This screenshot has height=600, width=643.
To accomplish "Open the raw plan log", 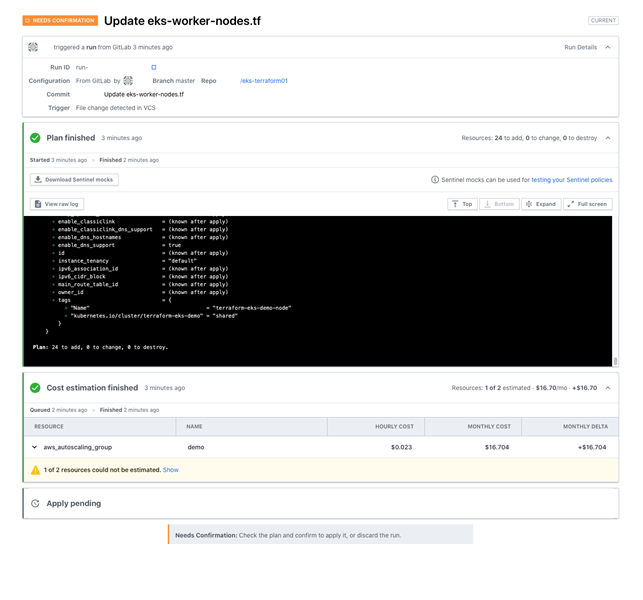I will pyautogui.click(x=57, y=204).
